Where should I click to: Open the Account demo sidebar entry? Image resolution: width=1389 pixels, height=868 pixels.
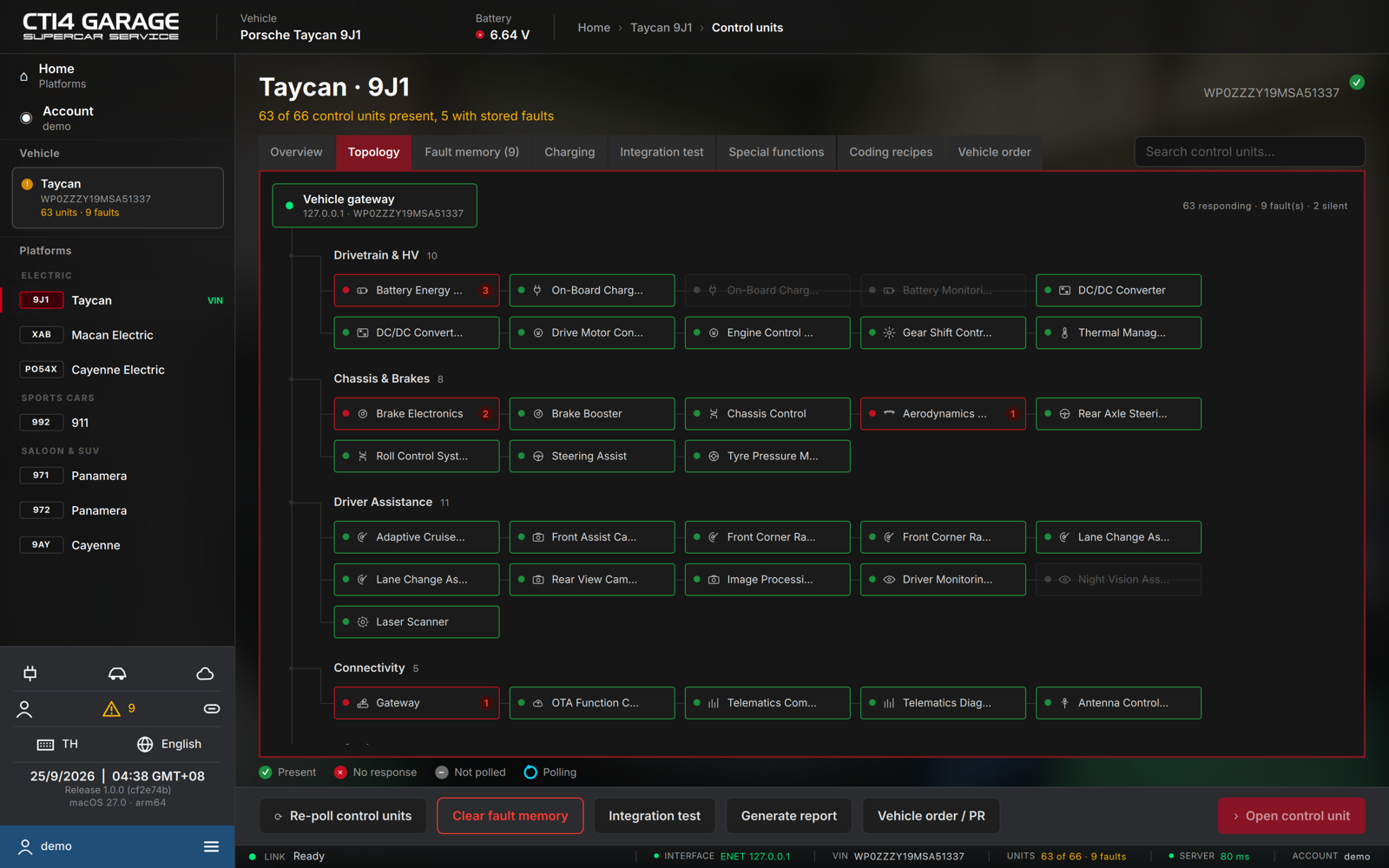pos(117,118)
